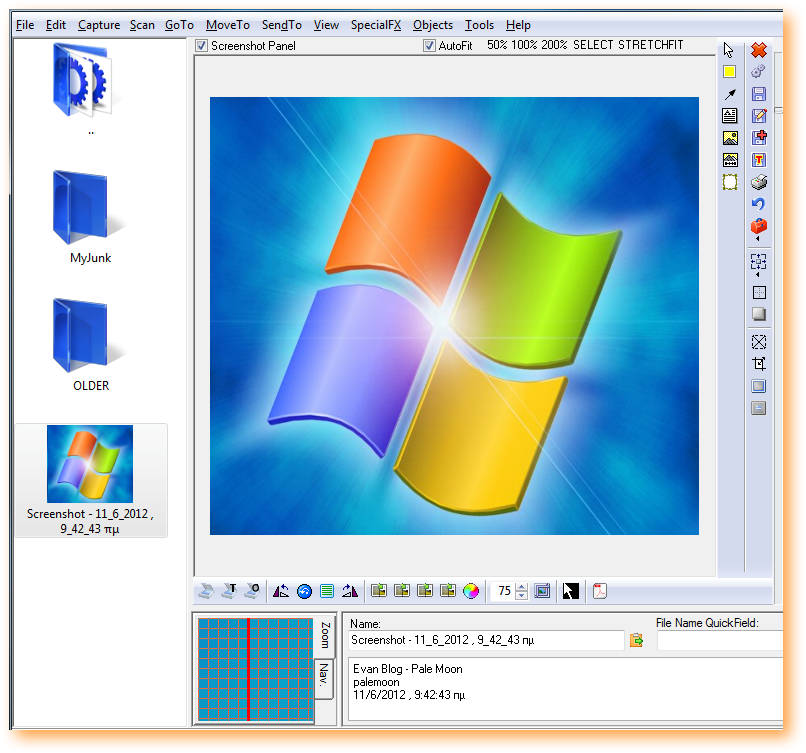
Task: Click the framed picture icon beside 75
Action: tap(542, 591)
